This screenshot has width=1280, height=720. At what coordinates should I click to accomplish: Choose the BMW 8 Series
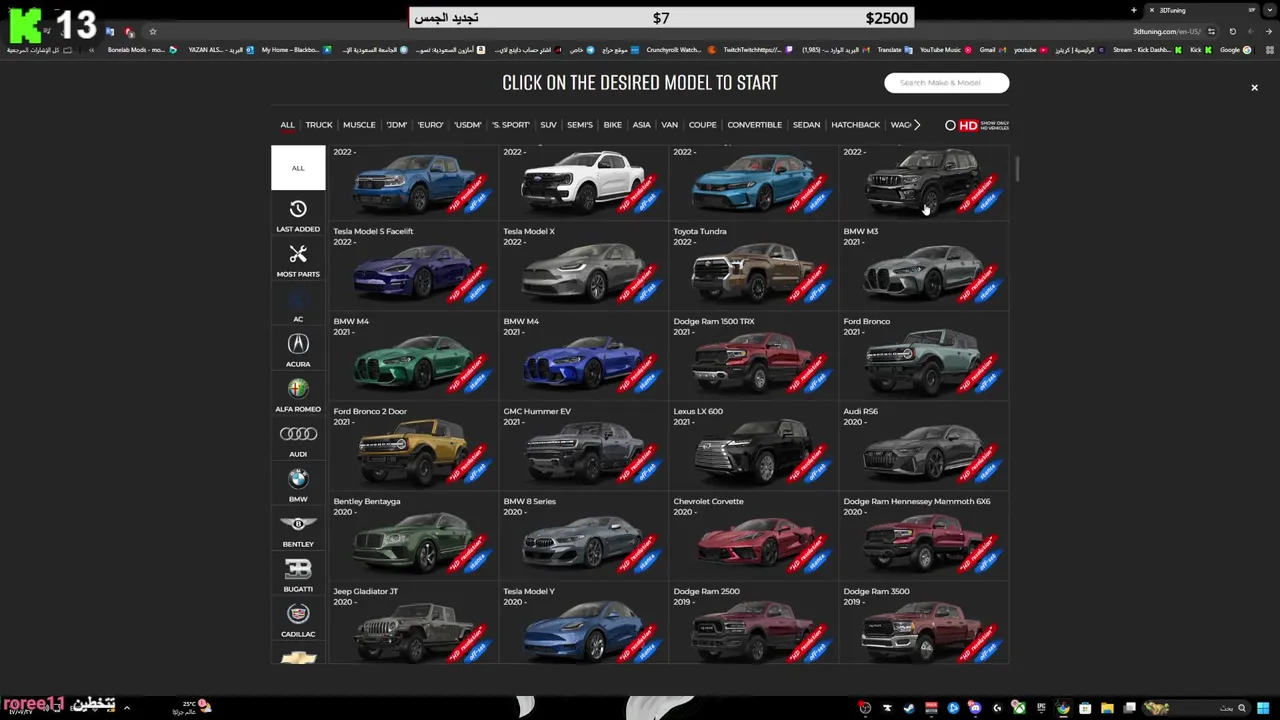pyautogui.click(x=584, y=536)
